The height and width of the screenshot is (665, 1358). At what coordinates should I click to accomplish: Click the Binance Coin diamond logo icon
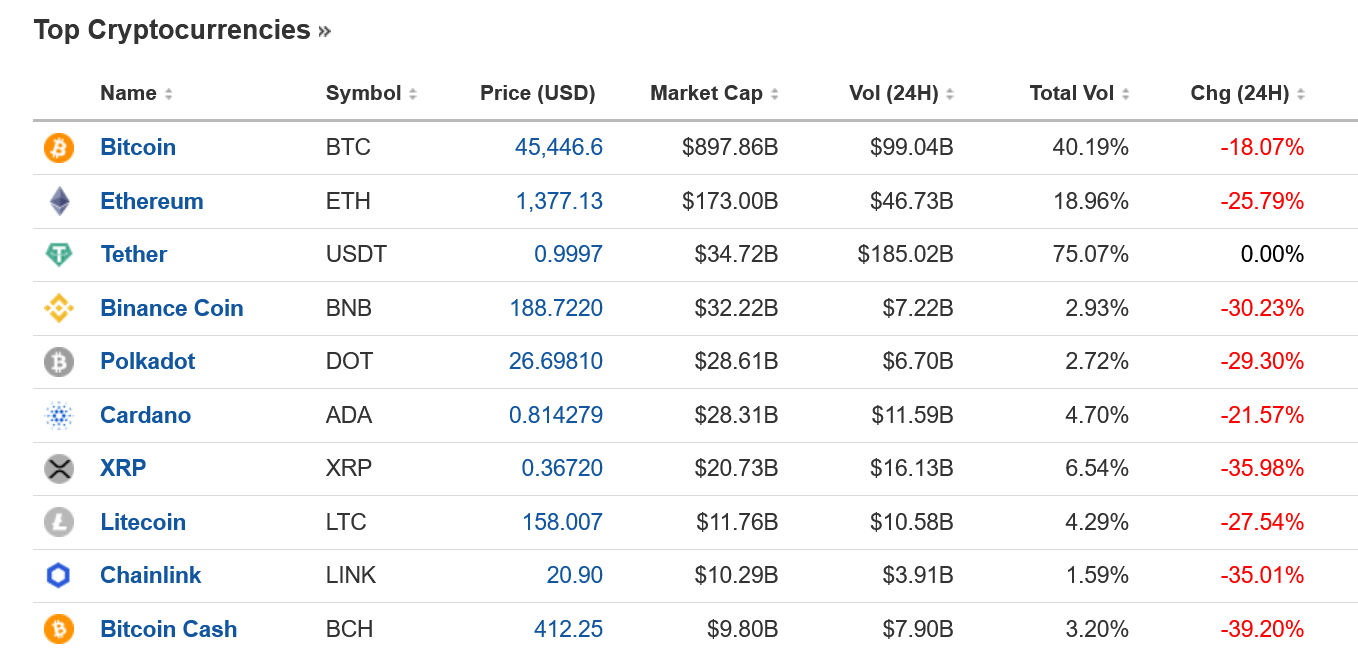coord(58,308)
